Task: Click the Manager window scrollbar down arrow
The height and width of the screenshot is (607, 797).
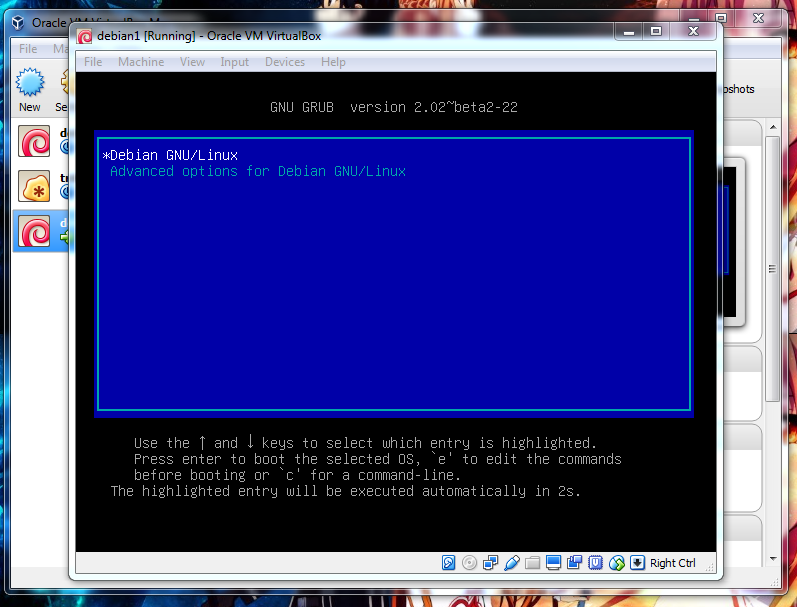Action: pyautogui.click(x=773, y=558)
